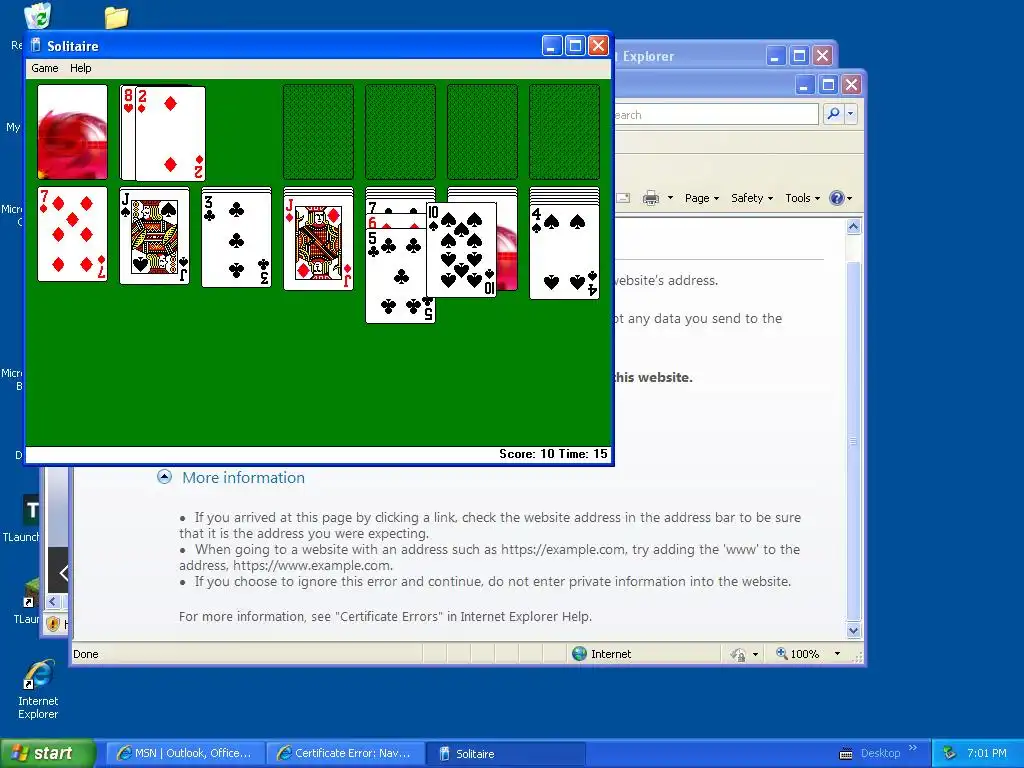Select the folder icon on the desktop
Viewport: 1024px width, 768px height.
[116, 18]
